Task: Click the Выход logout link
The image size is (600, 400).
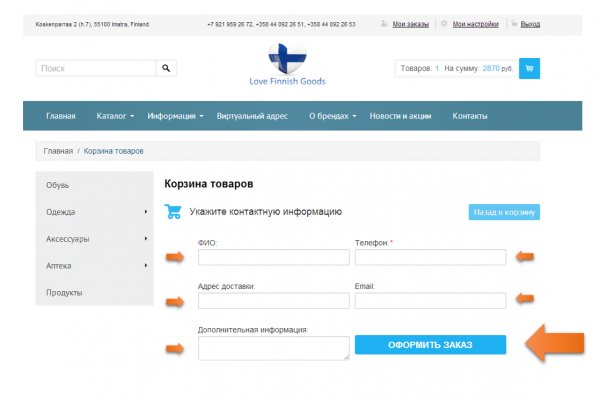Action: tap(530, 22)
